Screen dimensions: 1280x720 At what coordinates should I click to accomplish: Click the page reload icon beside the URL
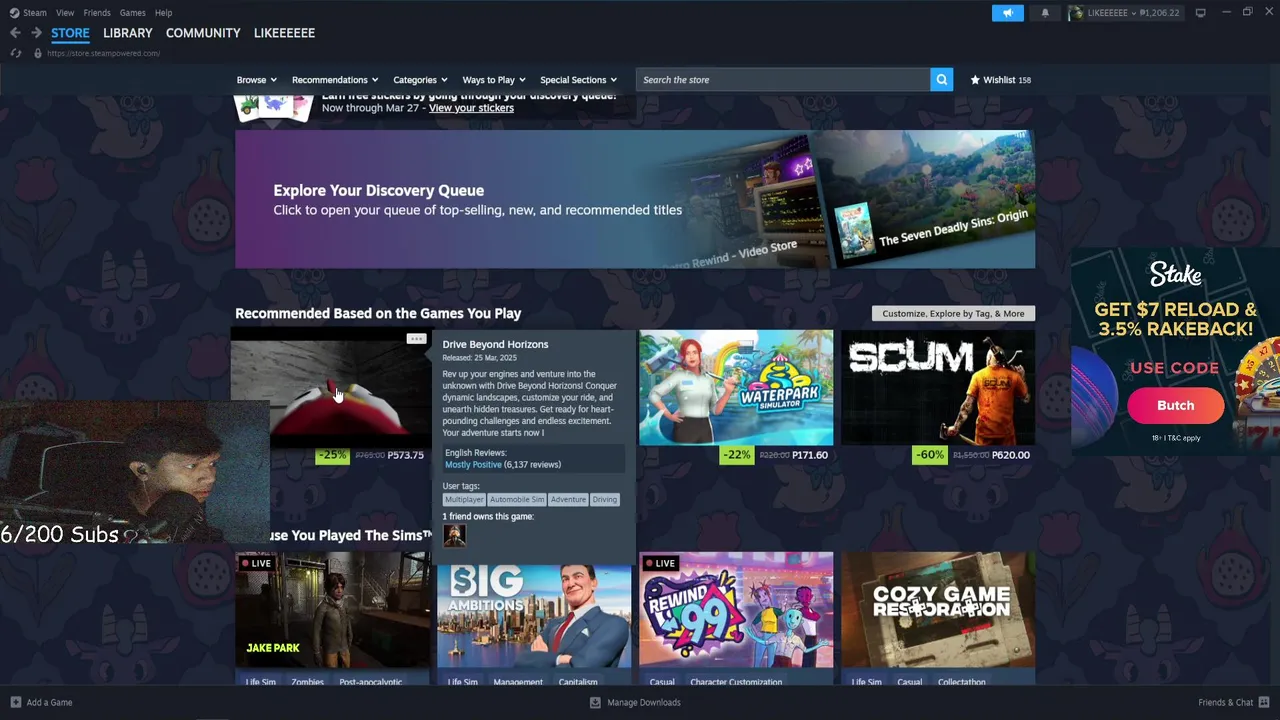click(16, 53)
